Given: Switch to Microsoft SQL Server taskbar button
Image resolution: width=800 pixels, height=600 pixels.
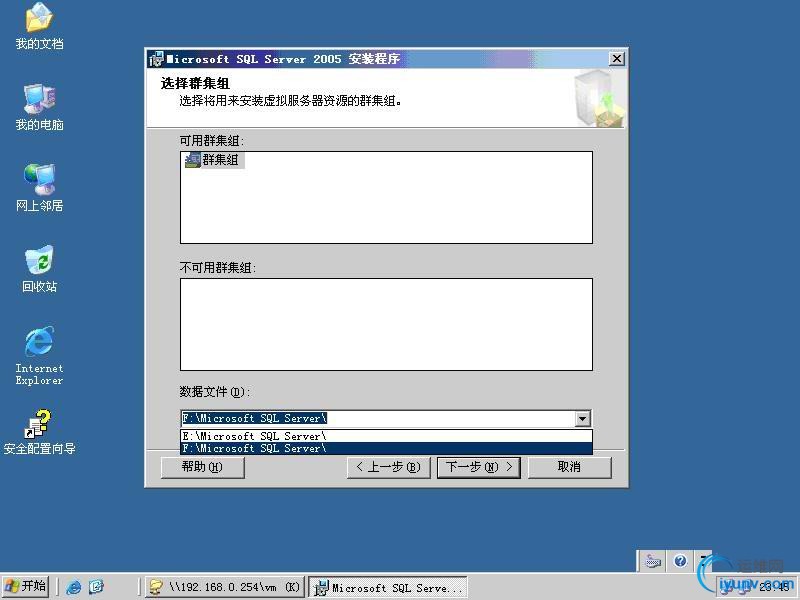Looking at the screenshot, I should click(388, 587).
